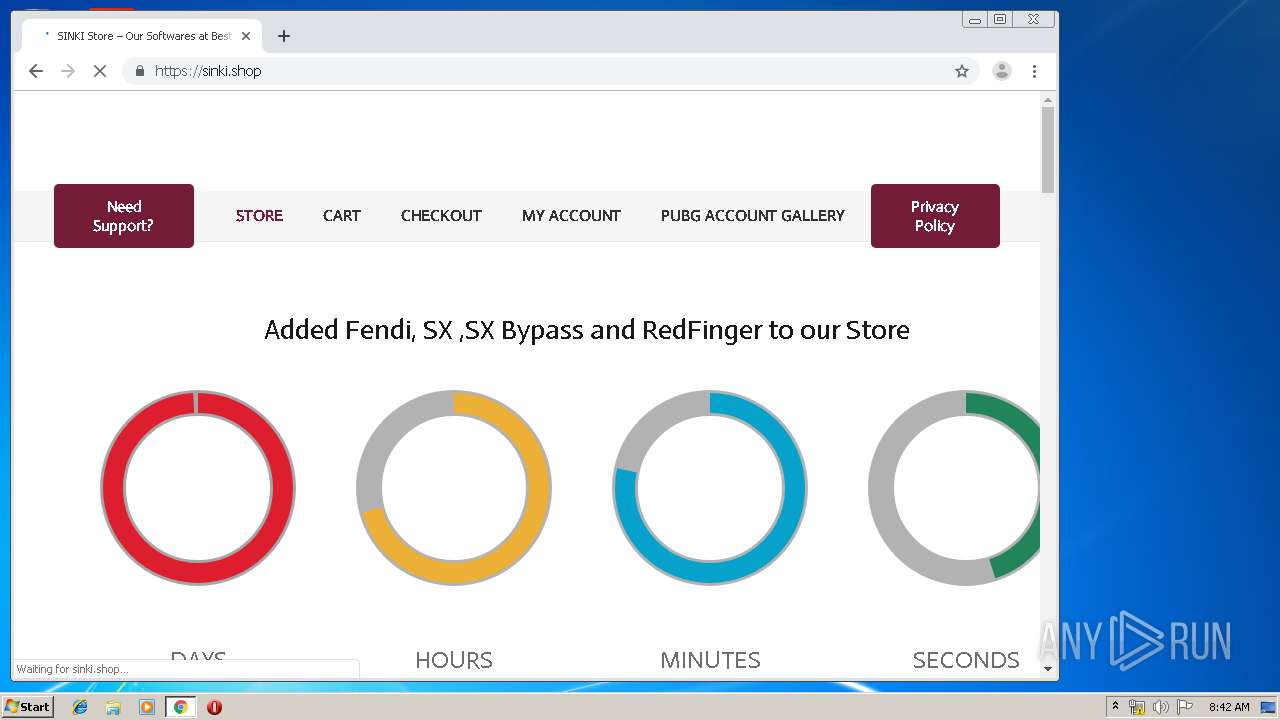This screenshot has height=720, width=1280.
Task: Close the SINKI Store tab
Action: [x=246, y=36]
